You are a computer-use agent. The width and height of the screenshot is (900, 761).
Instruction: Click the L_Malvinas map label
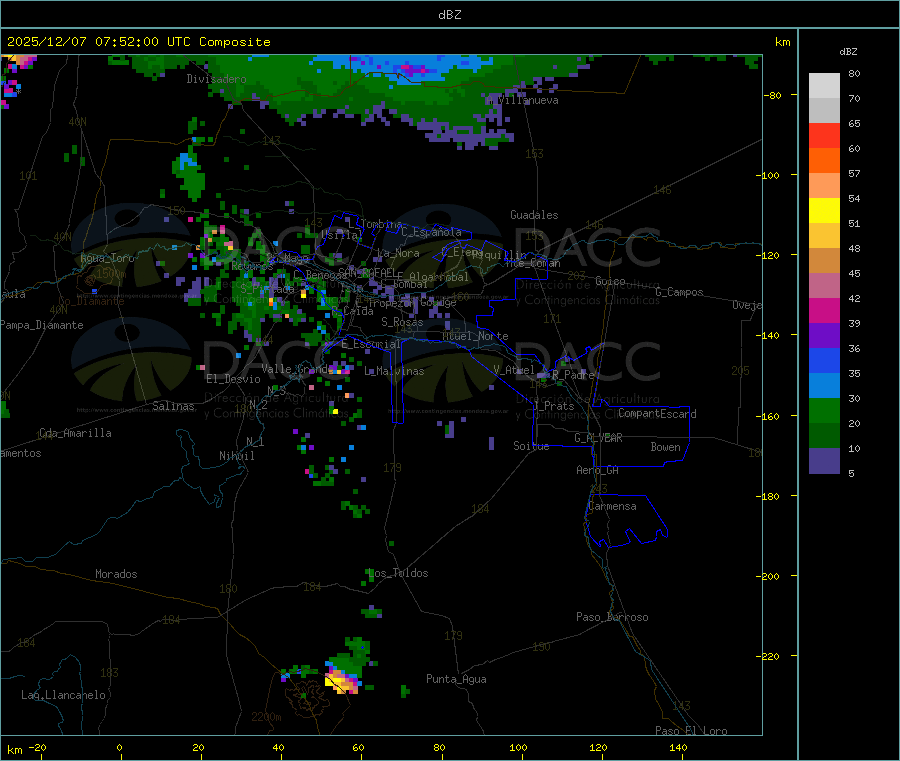[x=394, y=371]
